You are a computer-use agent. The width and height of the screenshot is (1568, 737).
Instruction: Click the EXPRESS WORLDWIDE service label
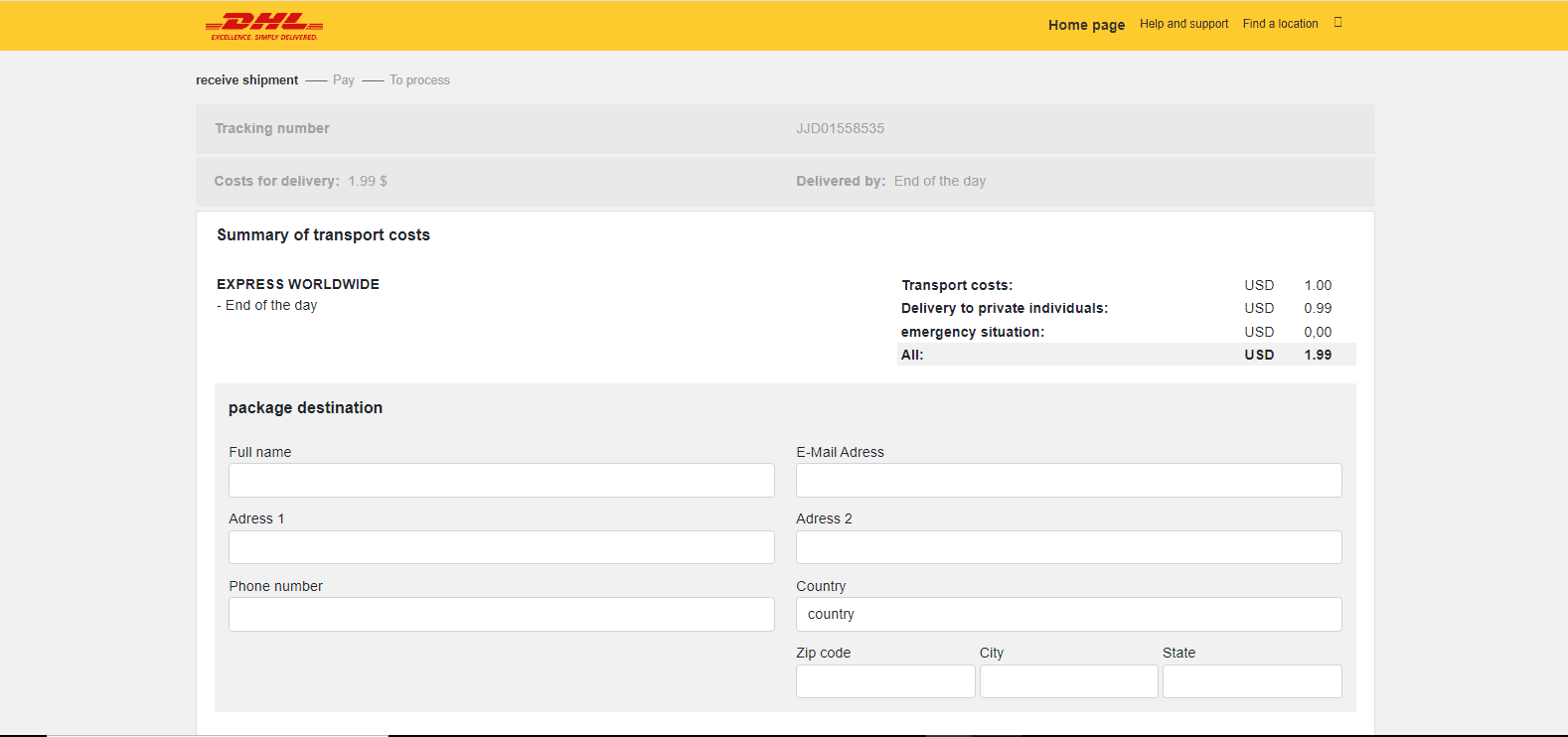coord(298,284)
